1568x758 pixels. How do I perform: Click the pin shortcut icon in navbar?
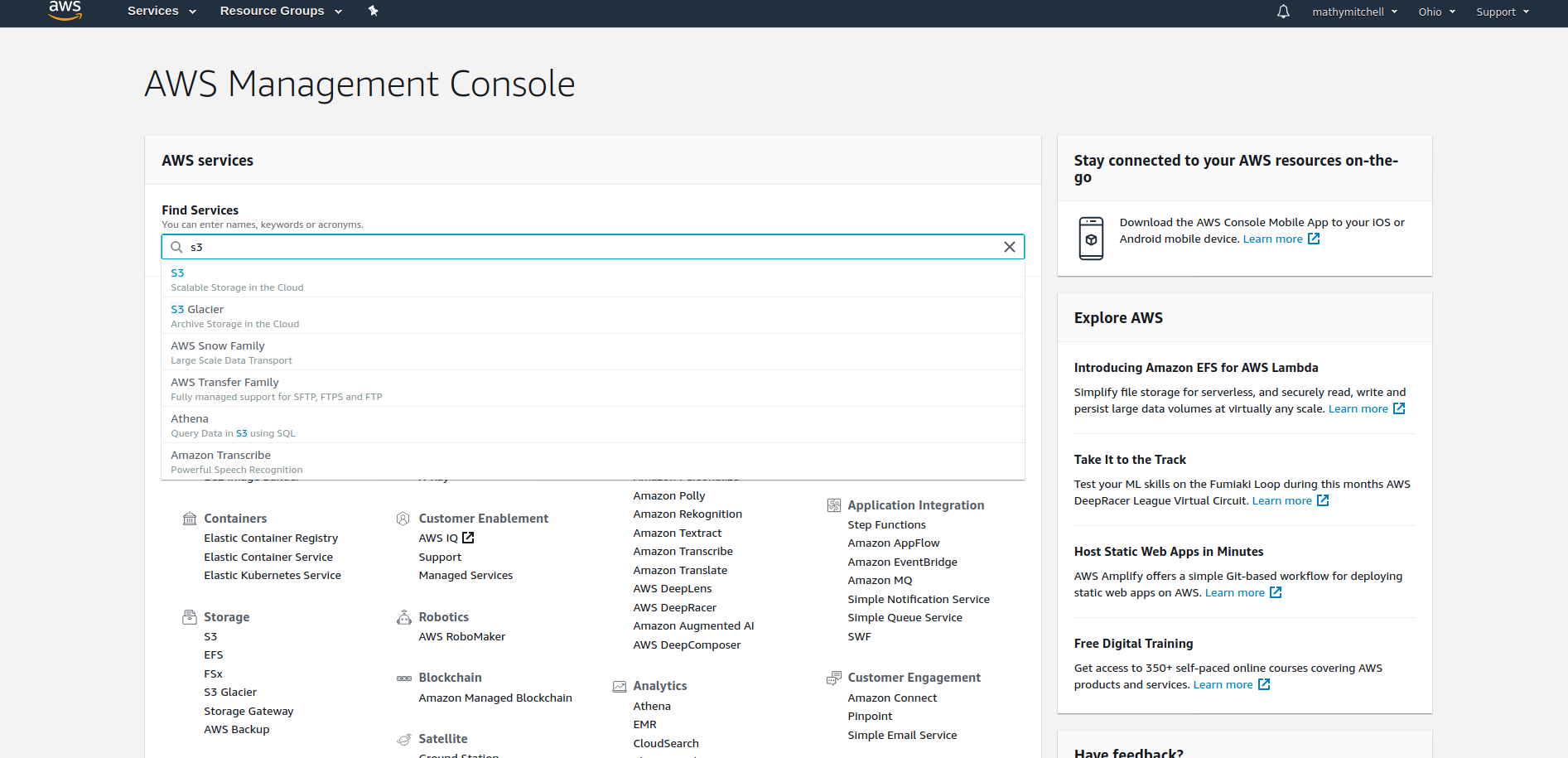373,11
